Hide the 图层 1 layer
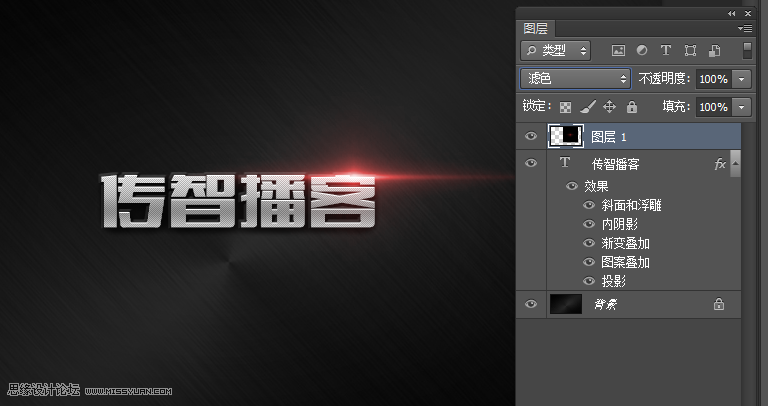This screenshot has height=406, width=768. click(x=531, y=136)
